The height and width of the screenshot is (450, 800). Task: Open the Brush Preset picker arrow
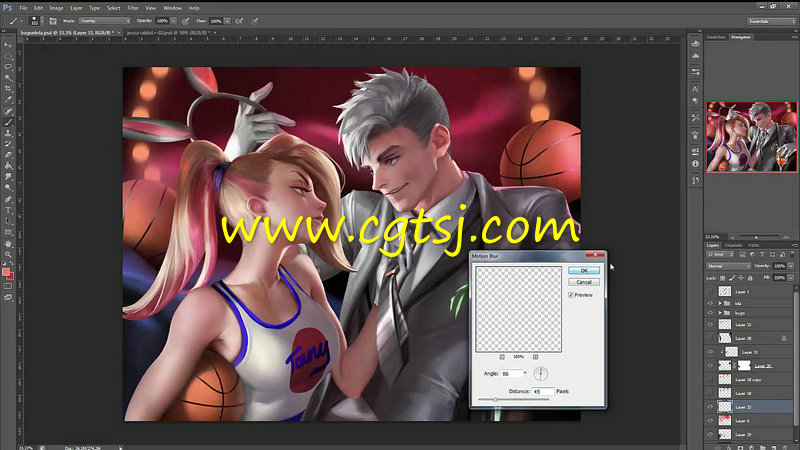coord(42,21)
